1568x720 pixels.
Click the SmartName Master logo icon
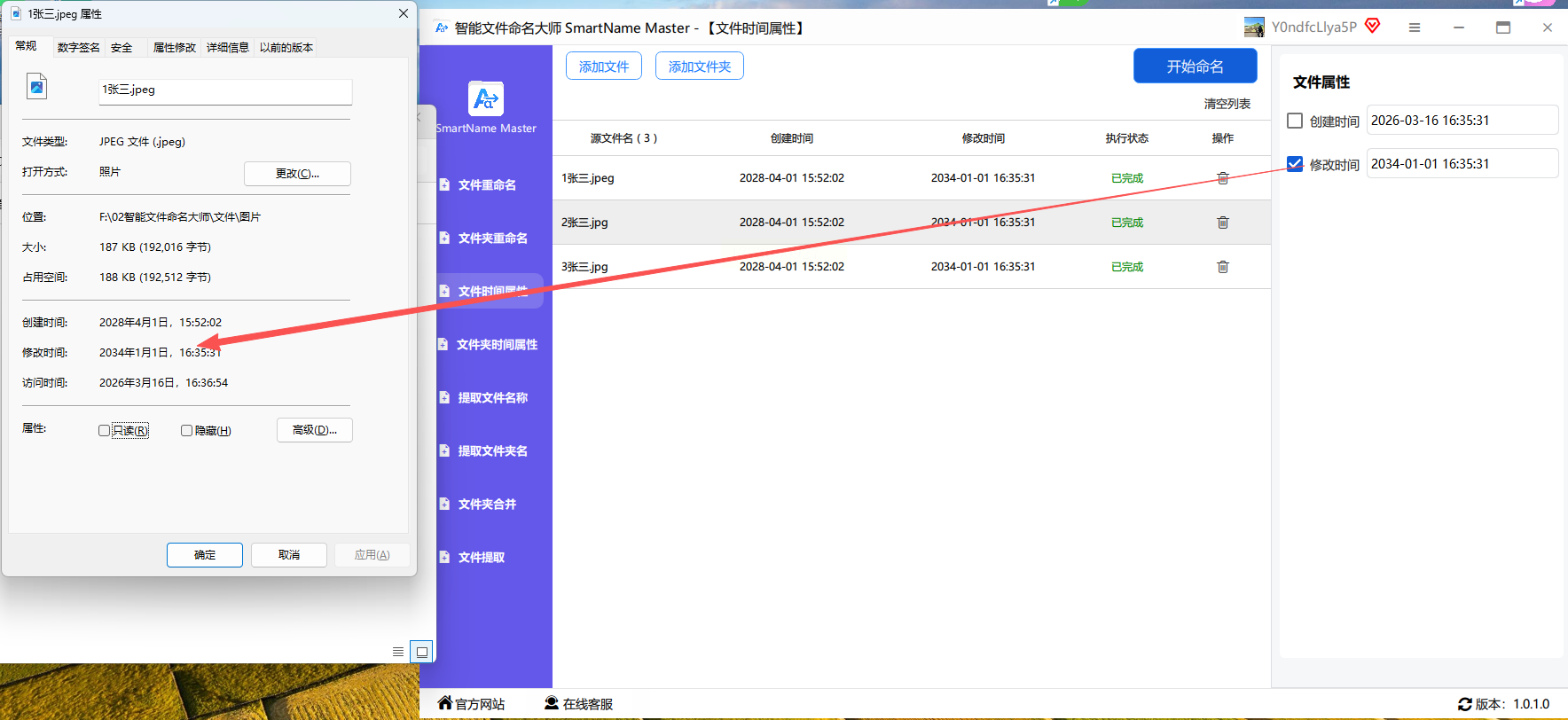pyautogui.click(x=485, y=98)
